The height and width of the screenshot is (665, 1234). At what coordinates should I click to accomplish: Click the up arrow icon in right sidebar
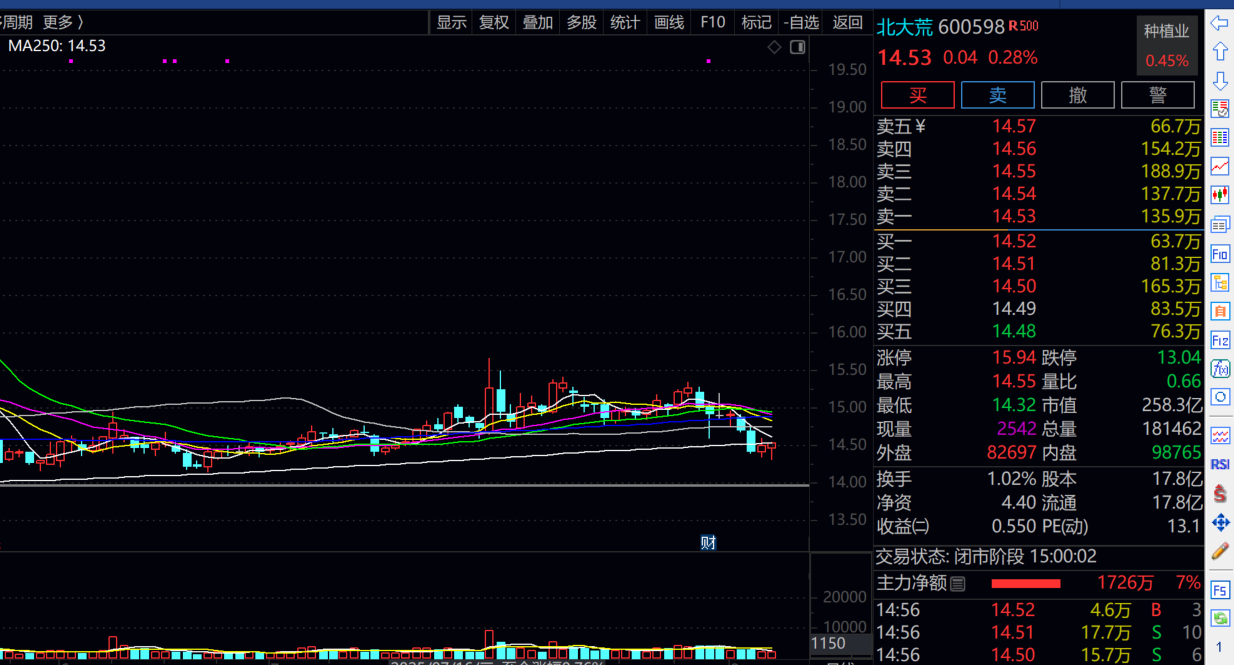coord(1219,51)
